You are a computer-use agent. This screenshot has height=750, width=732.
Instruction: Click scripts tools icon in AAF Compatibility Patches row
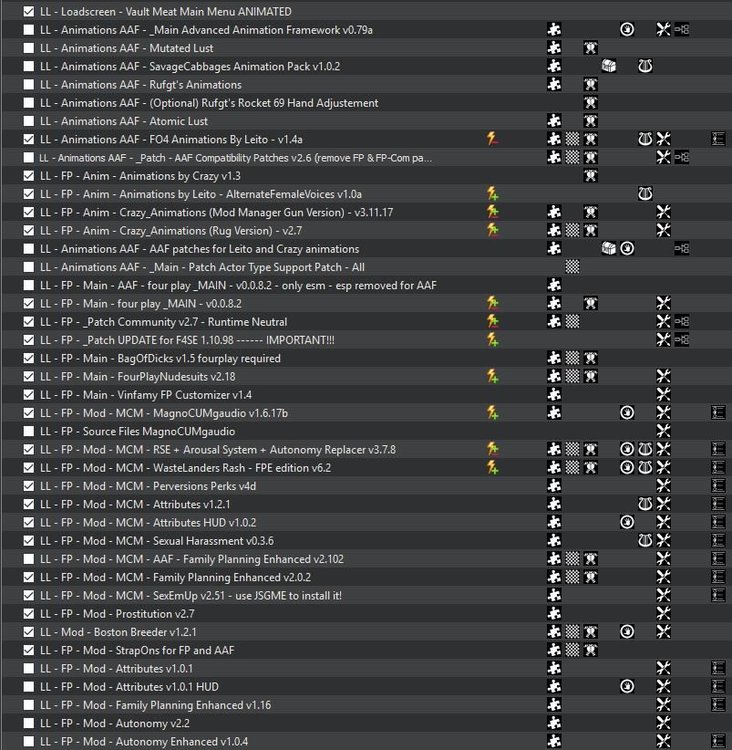click(x=663, y=157)
